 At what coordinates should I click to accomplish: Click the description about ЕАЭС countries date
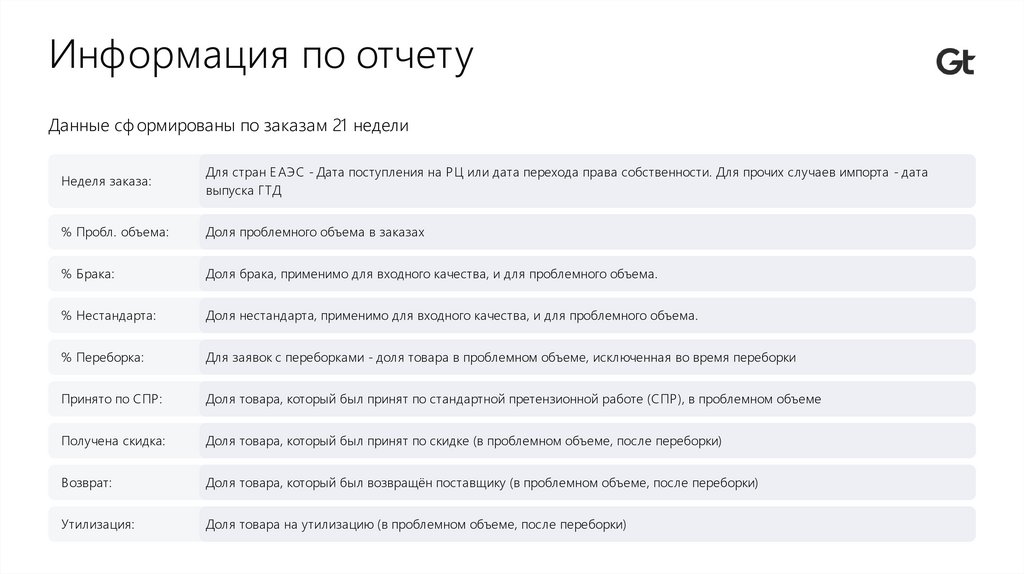(x=567, y=181)
